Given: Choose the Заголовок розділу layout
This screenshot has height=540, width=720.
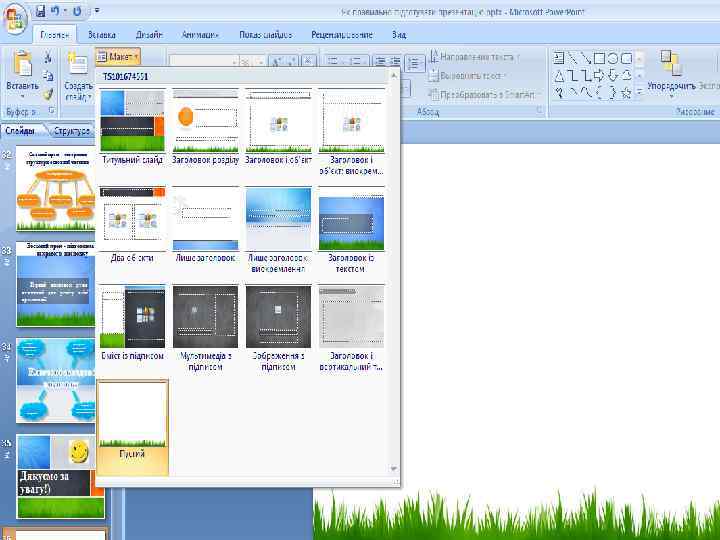Looking at the screenshot, I should (x=205, y=127).
